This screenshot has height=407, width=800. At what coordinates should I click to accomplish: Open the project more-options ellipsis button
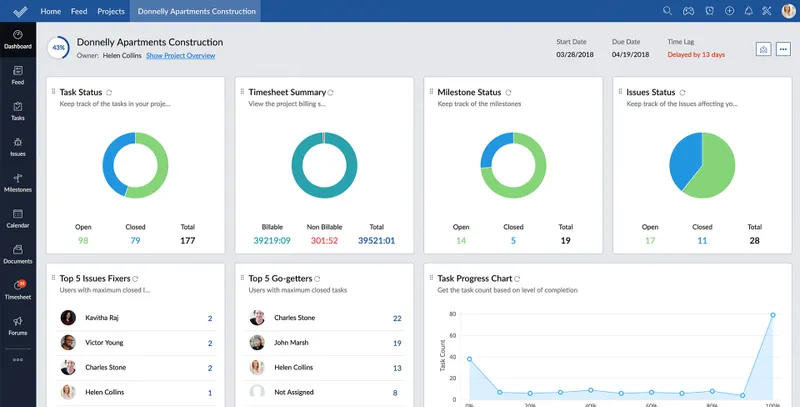point(784,49)
